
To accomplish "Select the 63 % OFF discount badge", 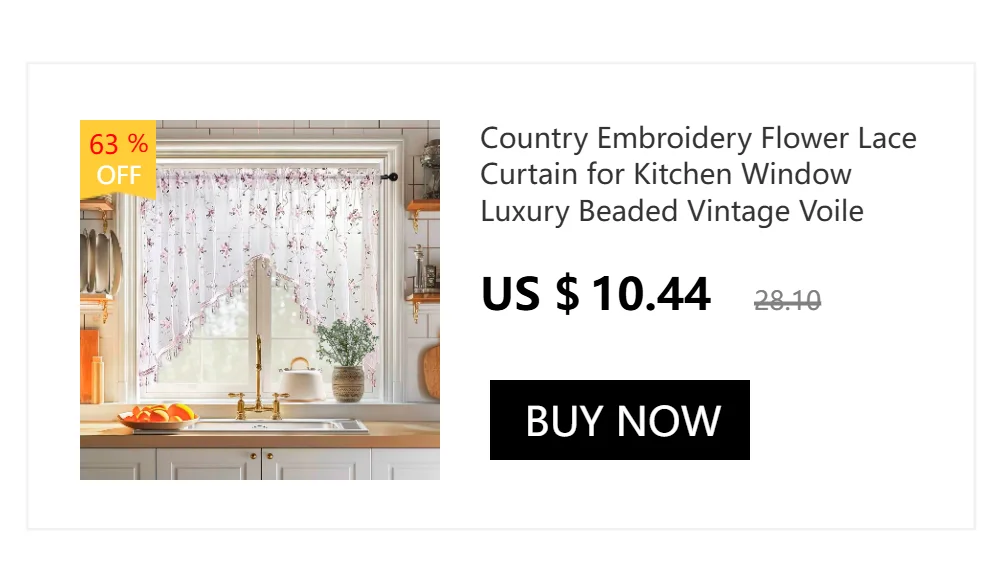I will (118, 160).
